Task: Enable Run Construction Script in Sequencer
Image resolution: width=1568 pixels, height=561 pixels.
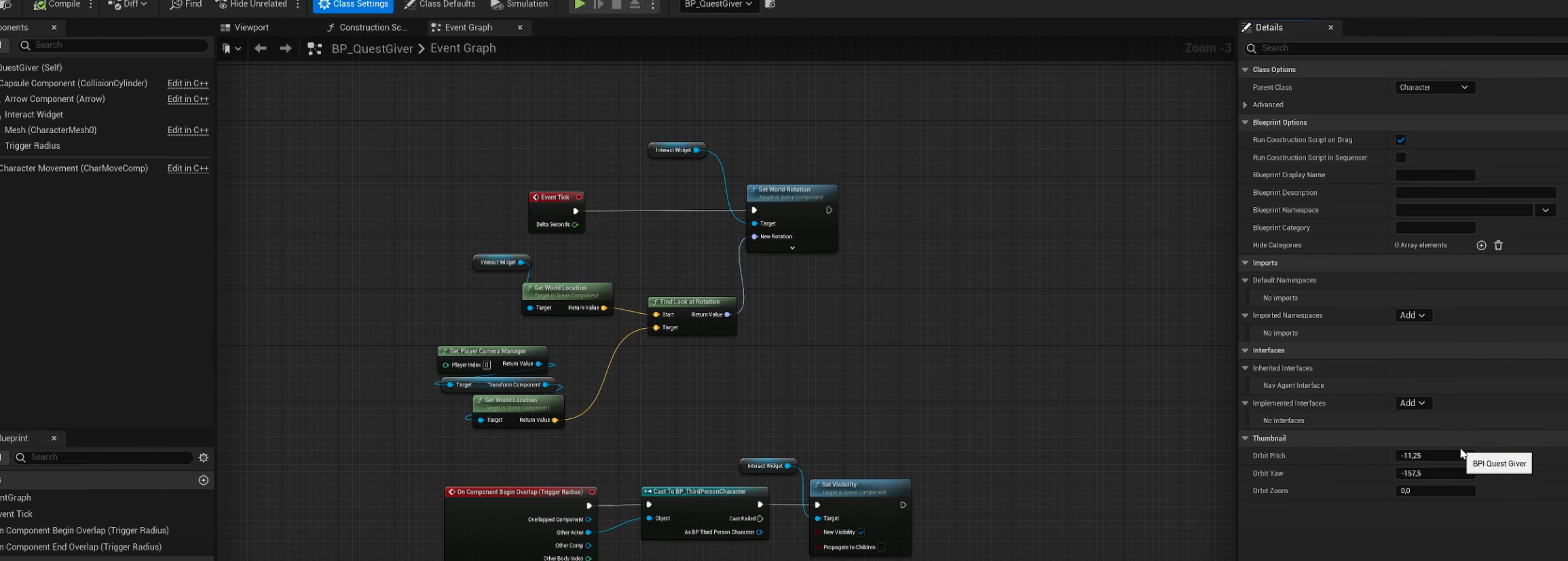Action: (x=1400, y=158)
